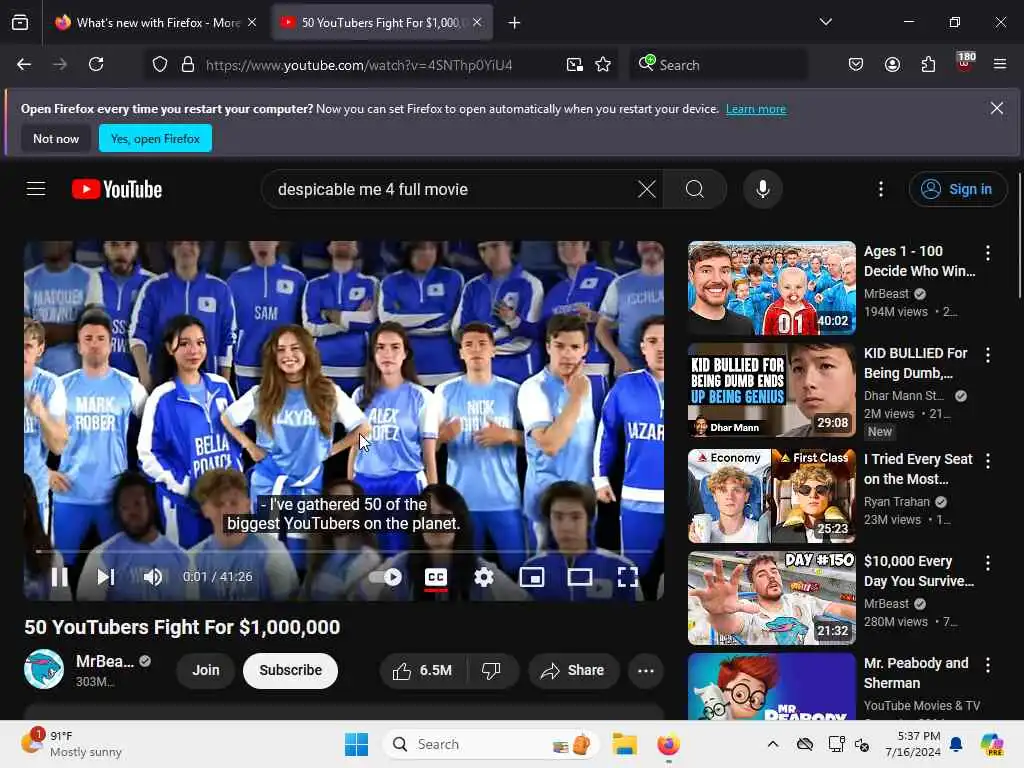Bookmark this page with star

[x=603, y=65]
